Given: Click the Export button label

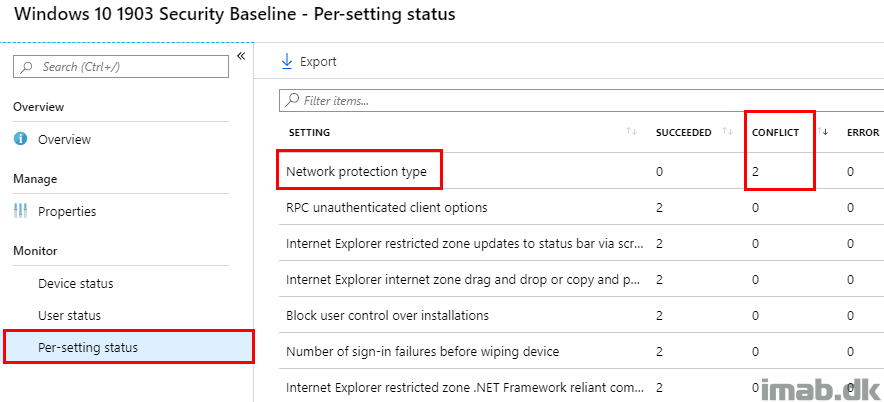Looking at the screenshot, I should [318, 61].
